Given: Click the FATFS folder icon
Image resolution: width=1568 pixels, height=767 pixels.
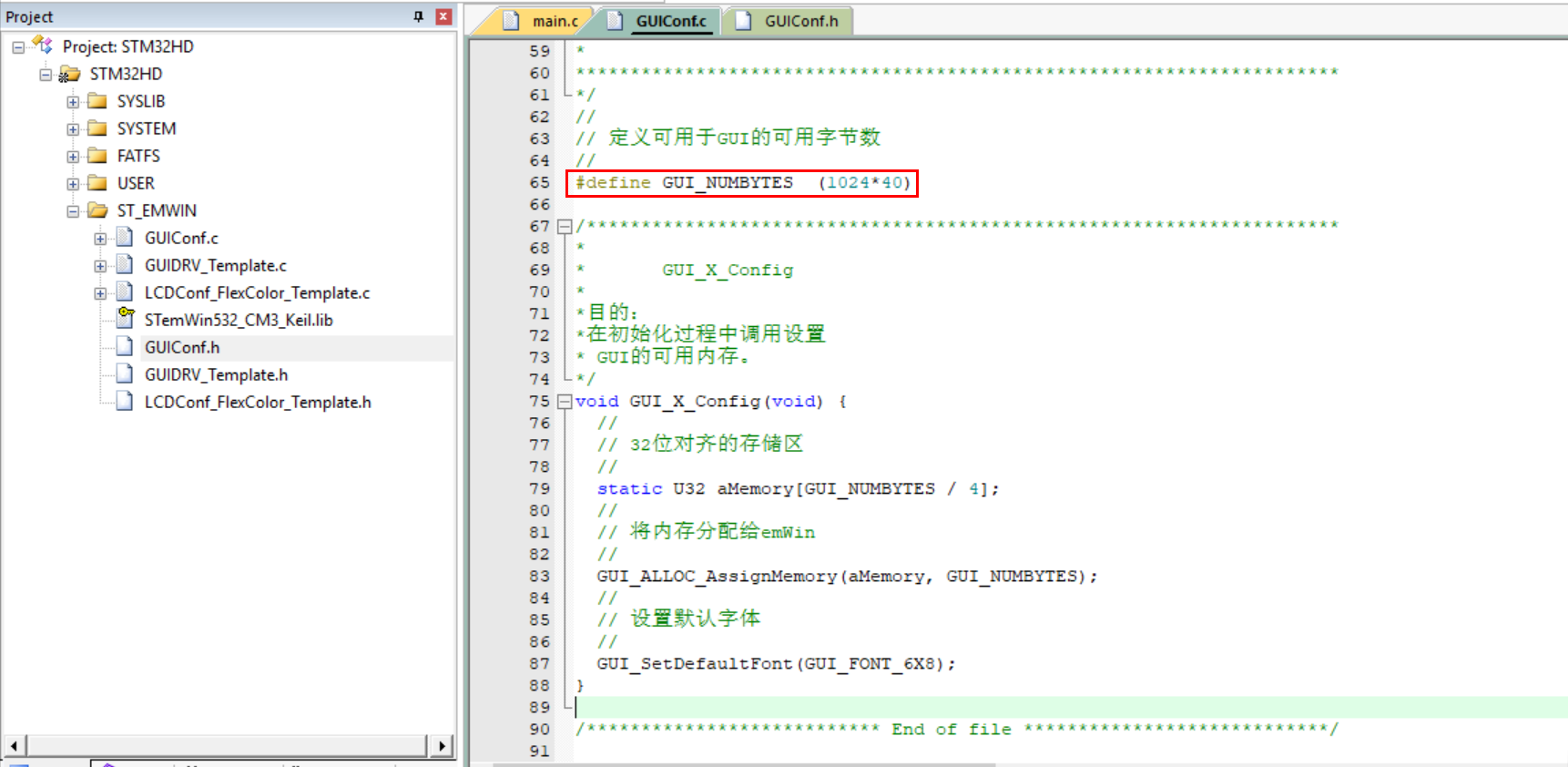Looking at the screenshot, I should coord(97,156).
